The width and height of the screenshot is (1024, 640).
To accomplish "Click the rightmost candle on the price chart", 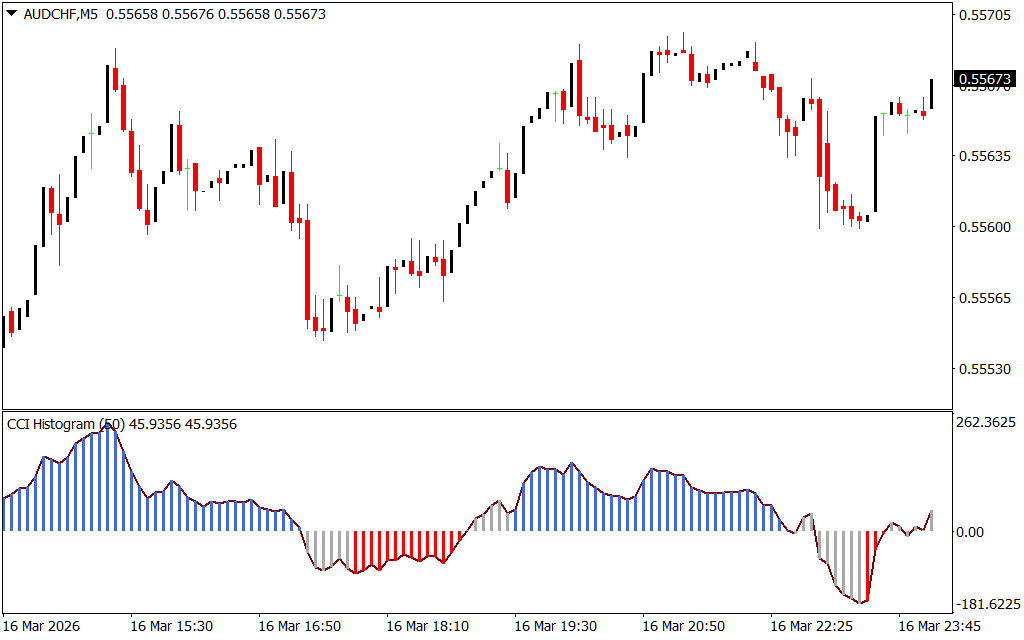I will 932,94.
